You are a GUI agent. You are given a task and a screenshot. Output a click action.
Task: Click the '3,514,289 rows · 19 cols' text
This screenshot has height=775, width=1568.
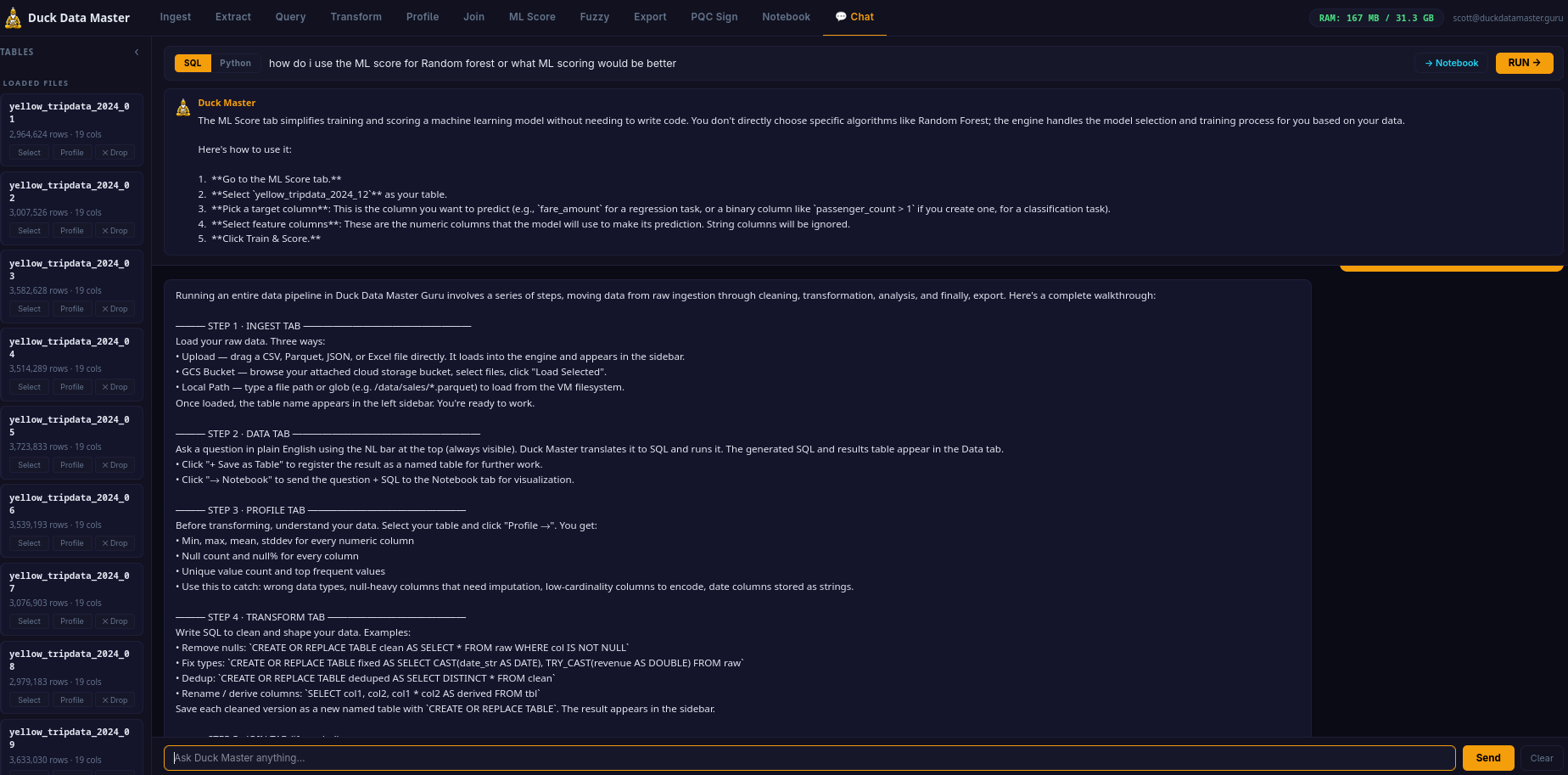coord(55,369)
